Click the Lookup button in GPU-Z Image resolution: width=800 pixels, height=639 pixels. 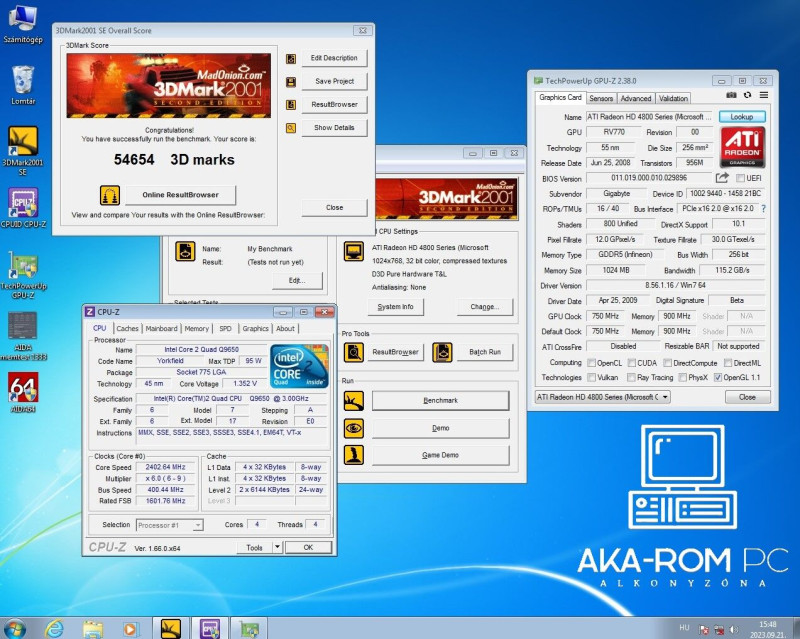[x=742, y=117]
